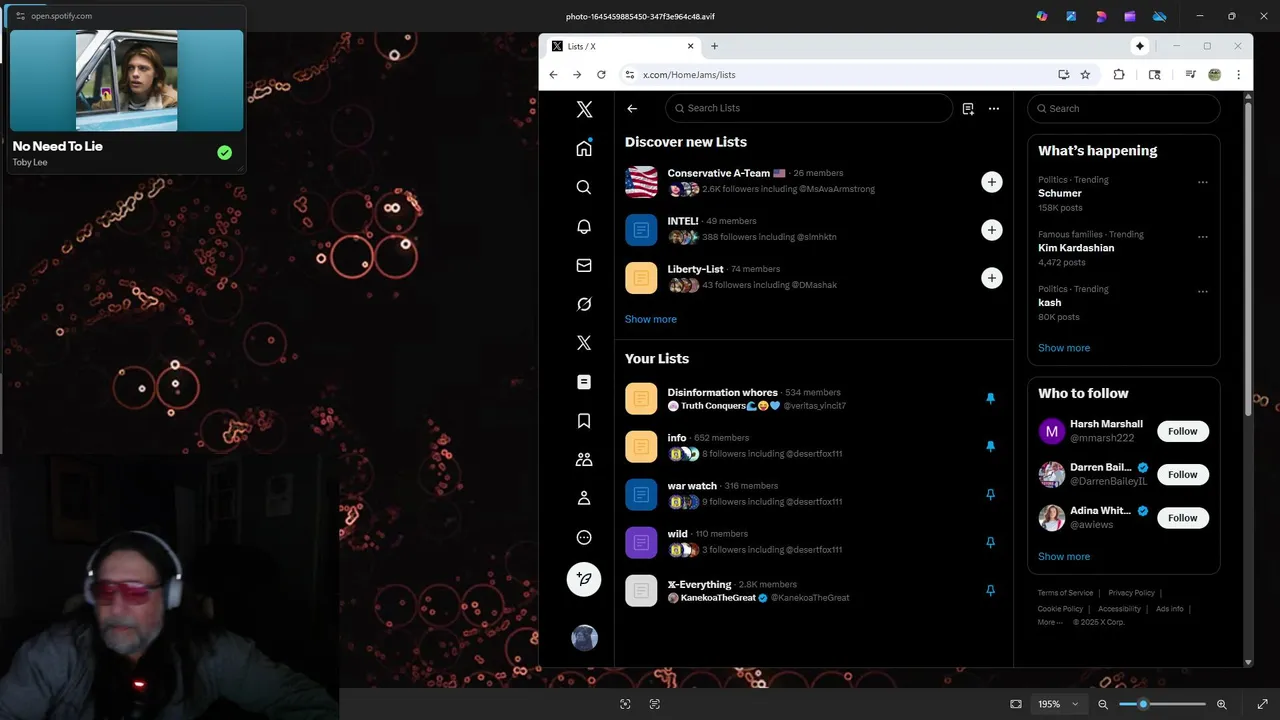The image size is (1280, 720).
Task: Open the Lists three-dot options menu
Action: (994, 108)
